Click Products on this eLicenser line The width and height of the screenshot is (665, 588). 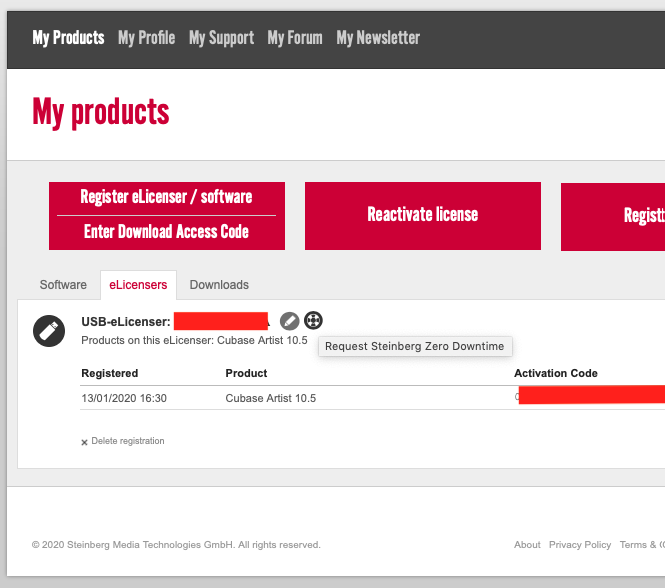(194, 340)
